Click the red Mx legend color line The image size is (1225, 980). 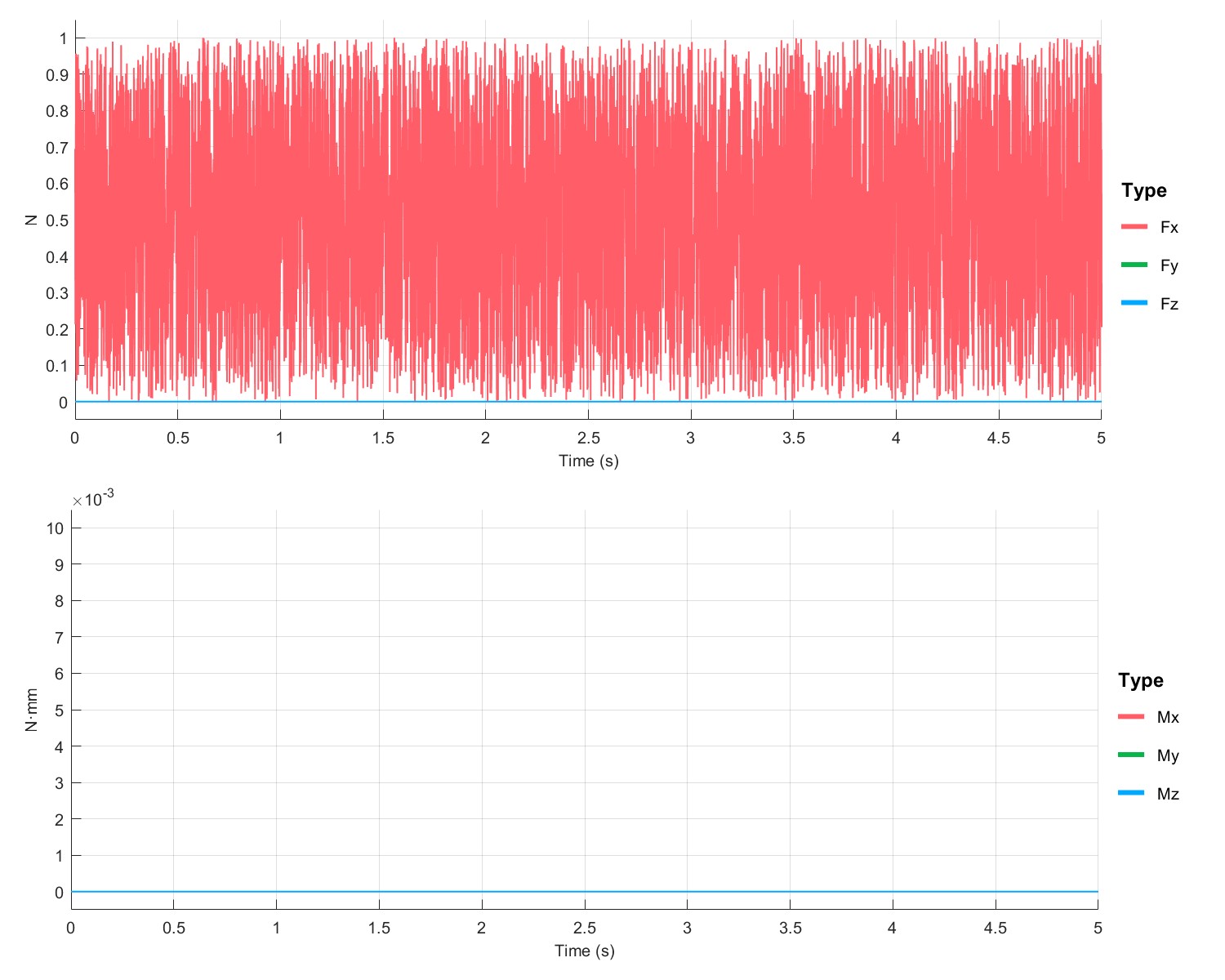coord(1131,716)
